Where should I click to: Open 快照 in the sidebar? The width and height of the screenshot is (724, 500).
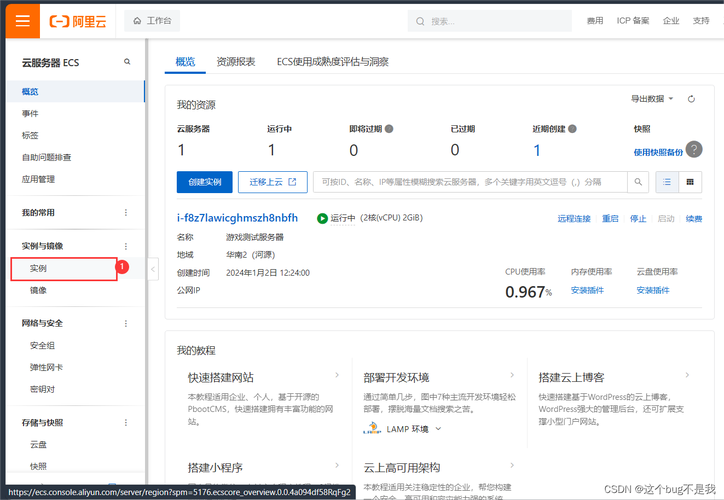click(x=38, y=466)
